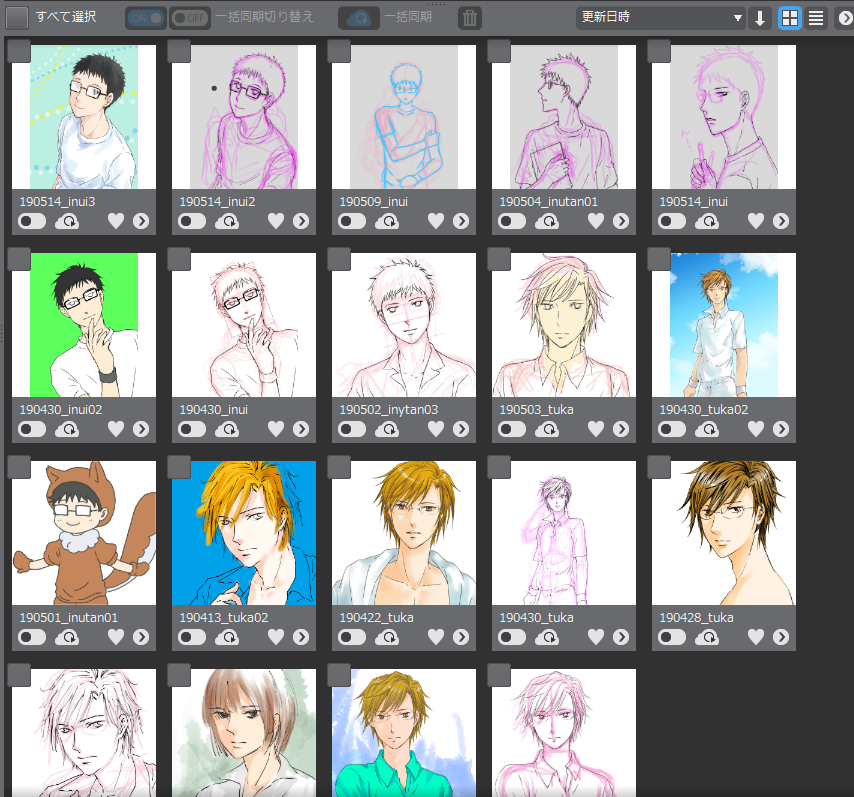This screenshot has height=797, width=854.
Task: Click cloud sync icon for 190430_inui02
Action: [x=68, y=429]
